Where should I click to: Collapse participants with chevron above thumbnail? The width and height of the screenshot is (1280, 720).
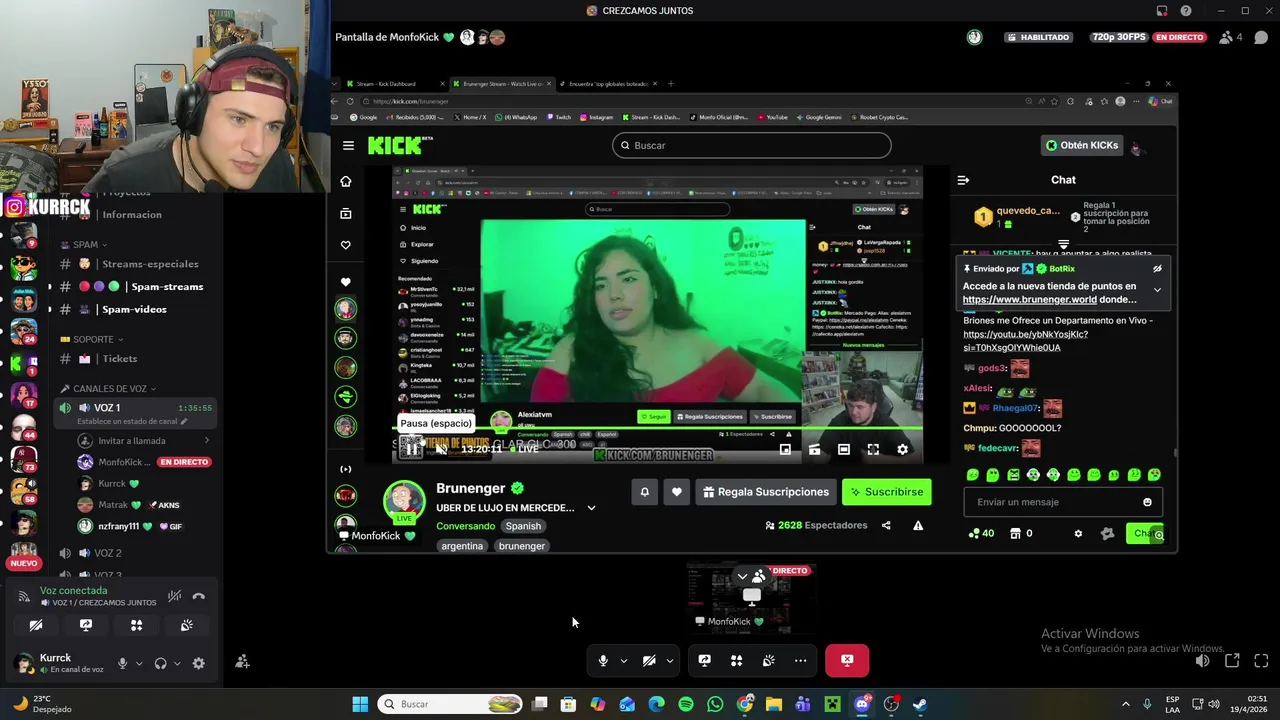pyautogui.click(x=742, y=576)
